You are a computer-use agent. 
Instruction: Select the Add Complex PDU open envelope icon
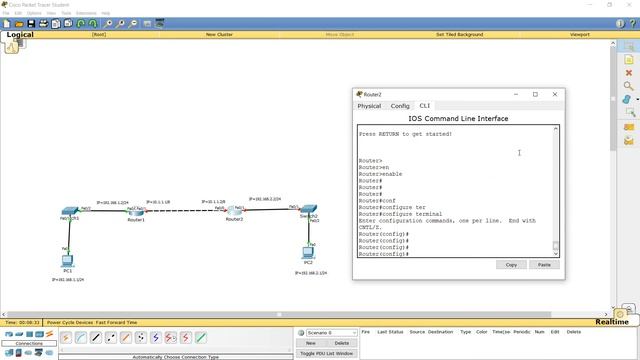click(629, 141)
